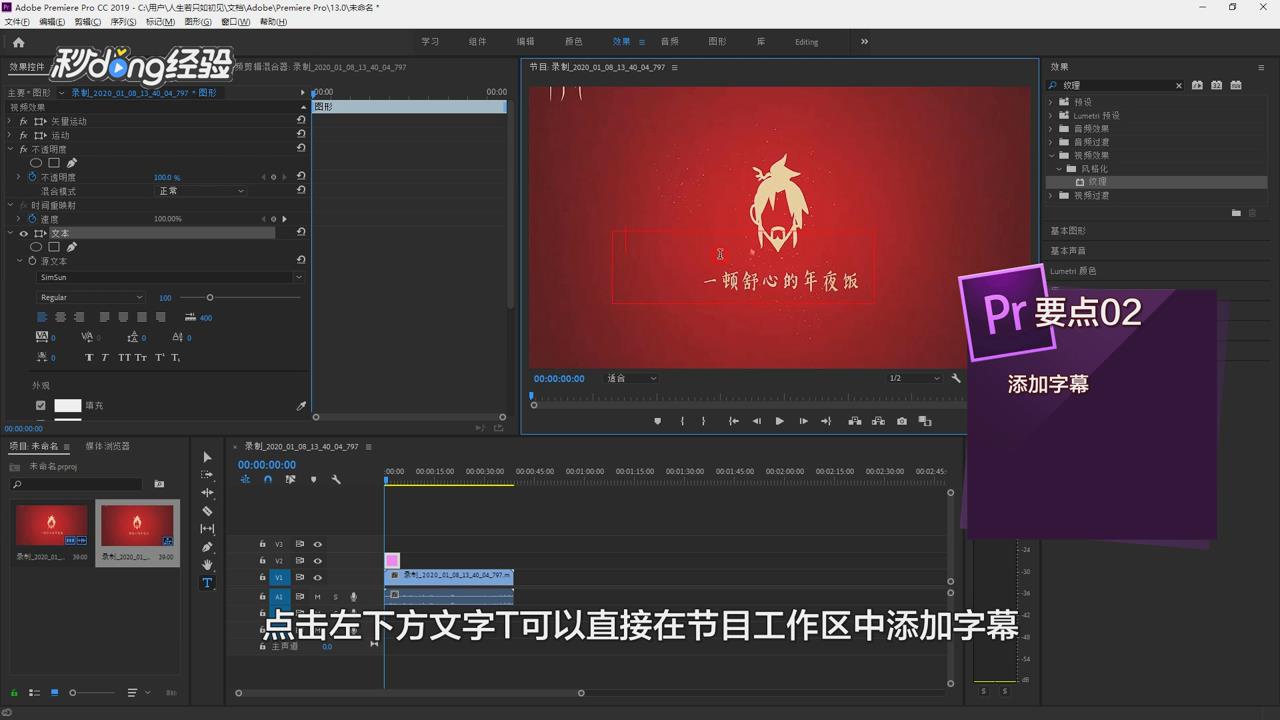
Task: Go to Out point in Program monitor
Action: pyautogui.click(x=826, y=421)
